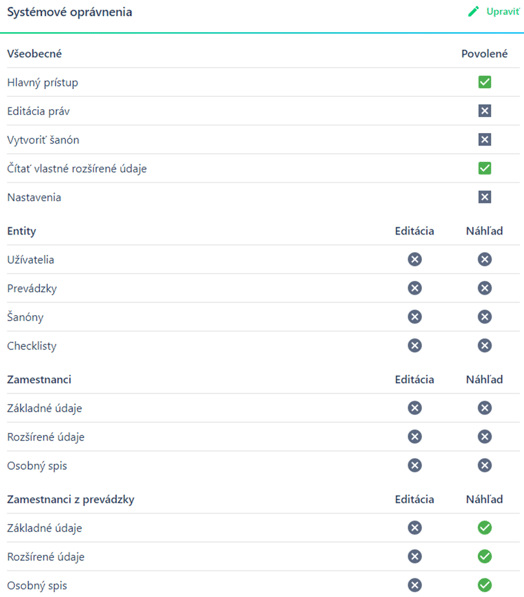The image size is (524, 597).
Task: Click Užívatelia Editácia cross icon
Action: pos(415,259)
